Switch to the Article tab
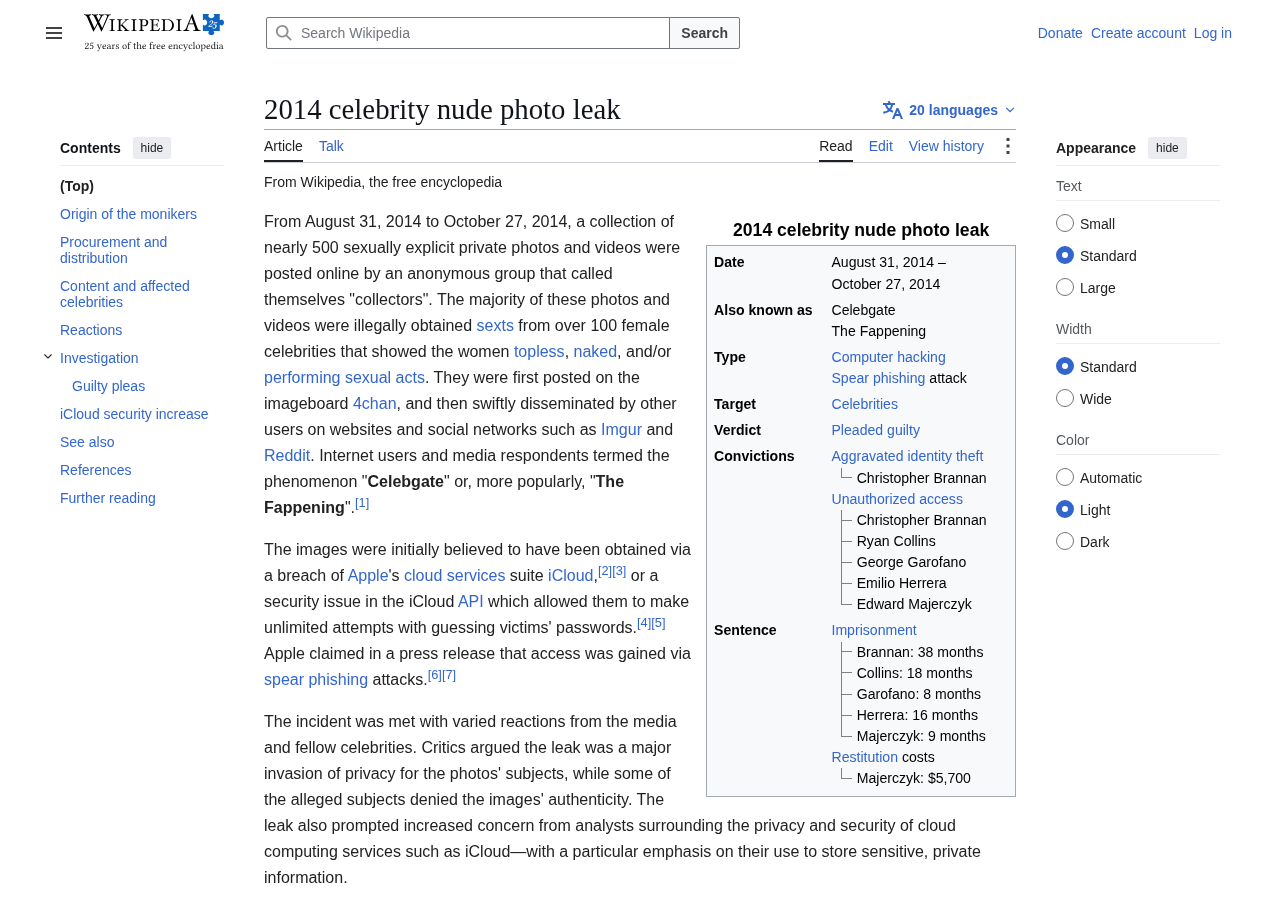 pos(283,146)
